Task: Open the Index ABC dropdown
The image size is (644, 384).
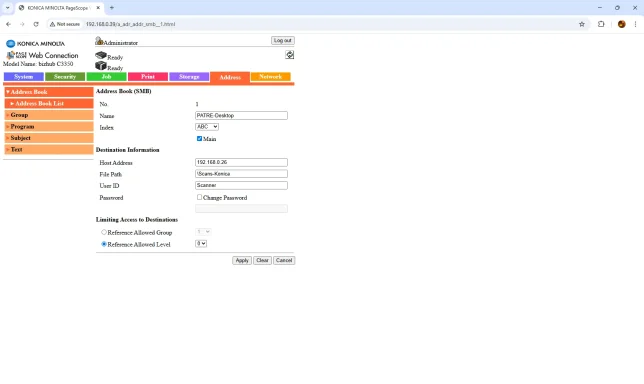Action: tap(207, 127)
